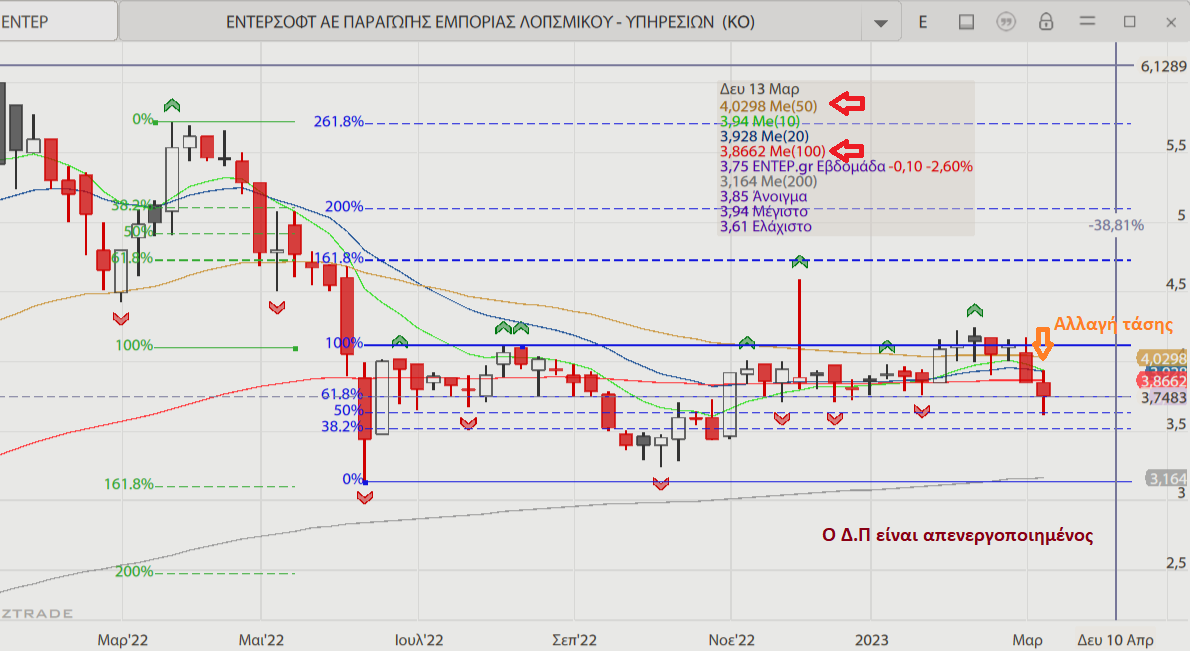Select the Δευ 13 Μαρ date in info box
Viewport: 1190px width, 651px height.
[759, 90]
